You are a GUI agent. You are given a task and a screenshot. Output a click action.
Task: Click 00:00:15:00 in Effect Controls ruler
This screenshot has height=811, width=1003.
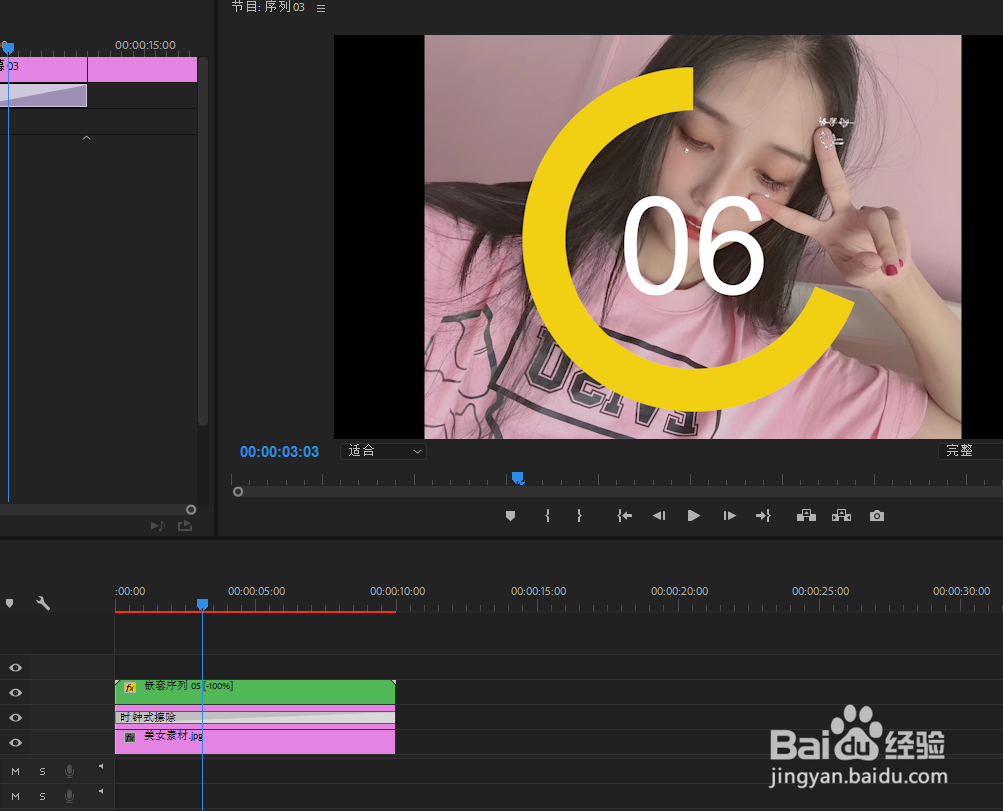145,45
